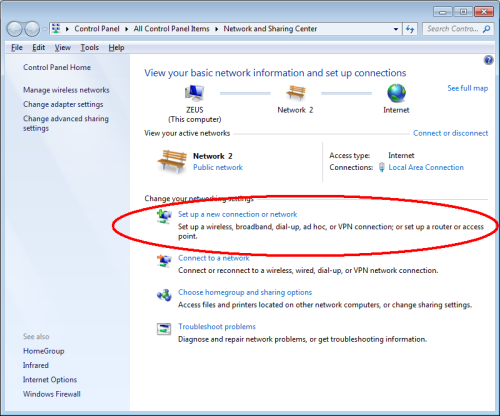Open Choose homegroup and sharing options
The width and height of the screenshot is (500, 416).
245,292
